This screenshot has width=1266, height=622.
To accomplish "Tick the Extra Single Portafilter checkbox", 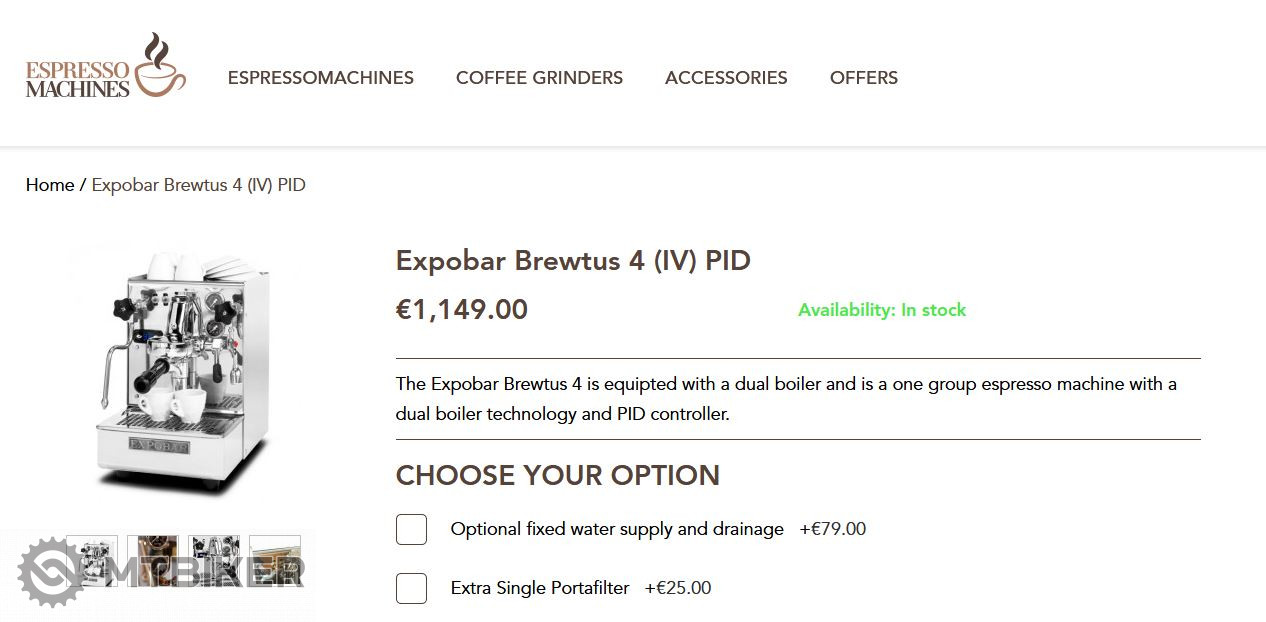I will (411, 588).
